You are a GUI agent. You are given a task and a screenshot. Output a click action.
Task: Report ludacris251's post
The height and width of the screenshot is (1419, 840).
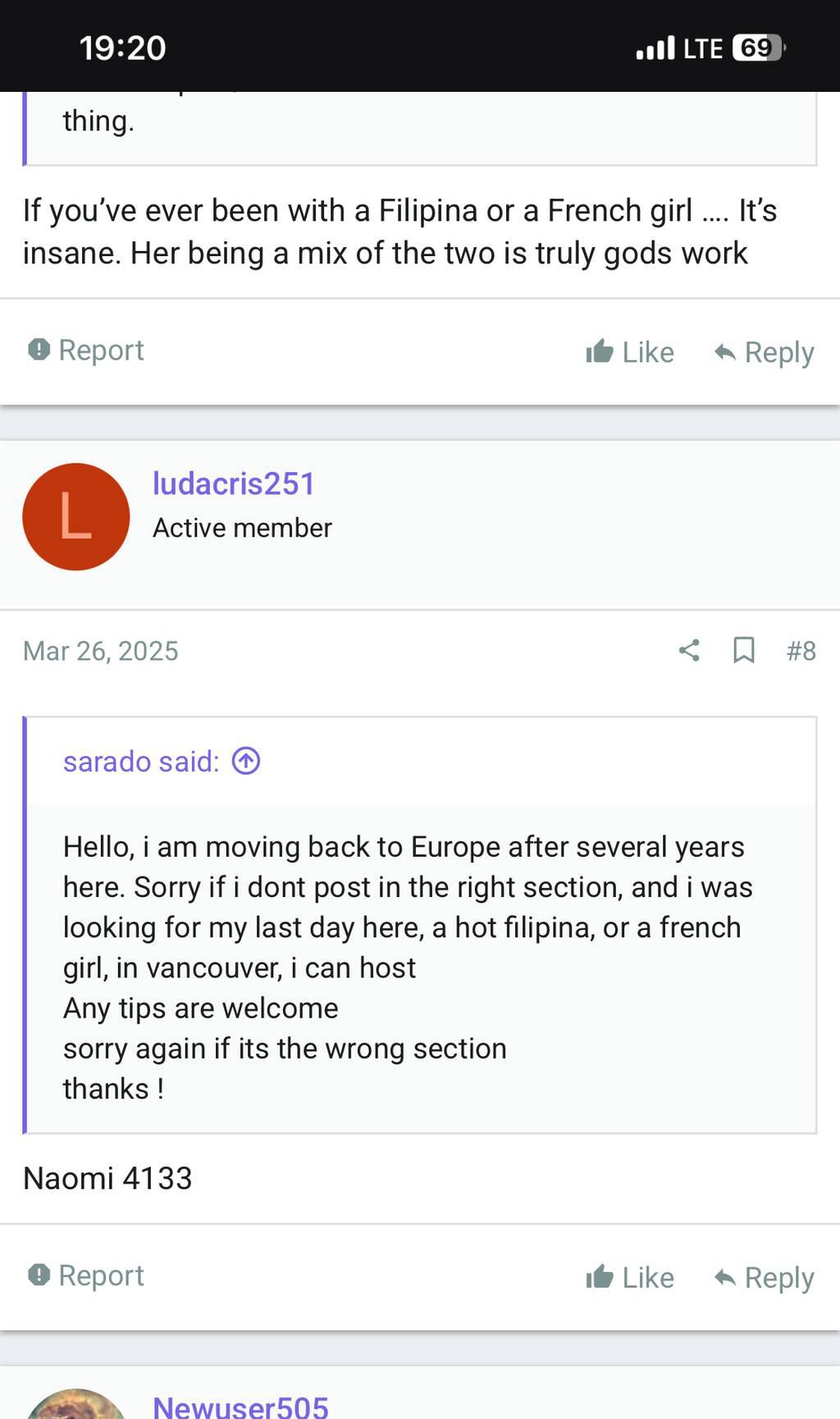point(86,1276)
